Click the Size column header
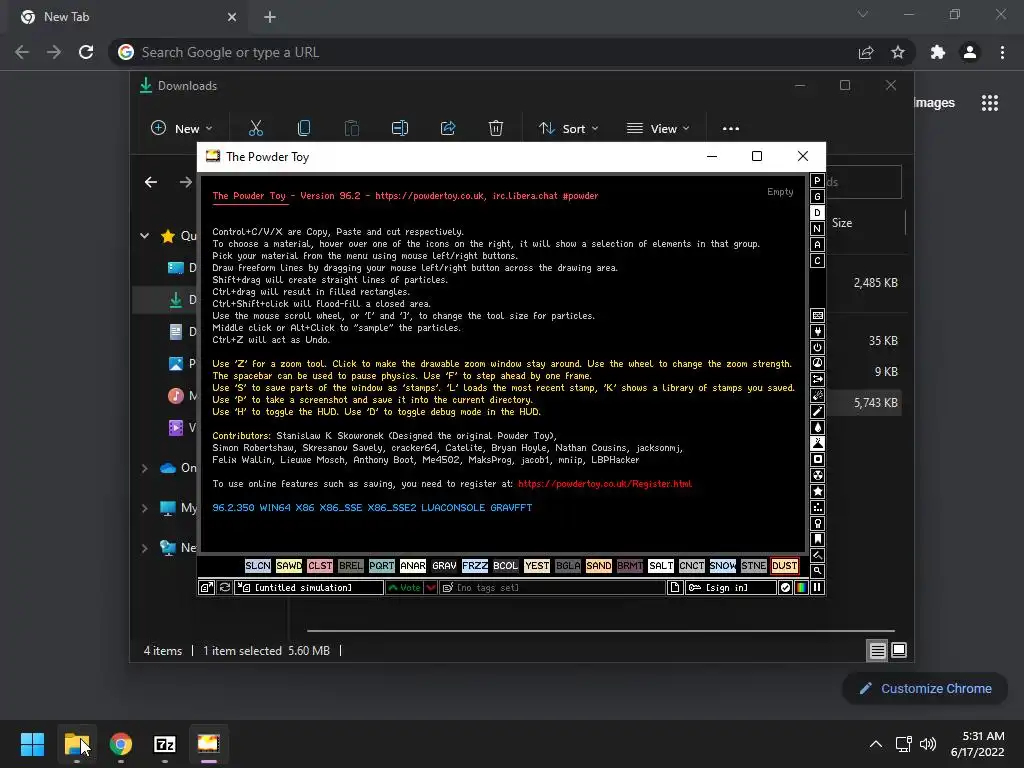1024x768 pixels. [x=842, y=223]
